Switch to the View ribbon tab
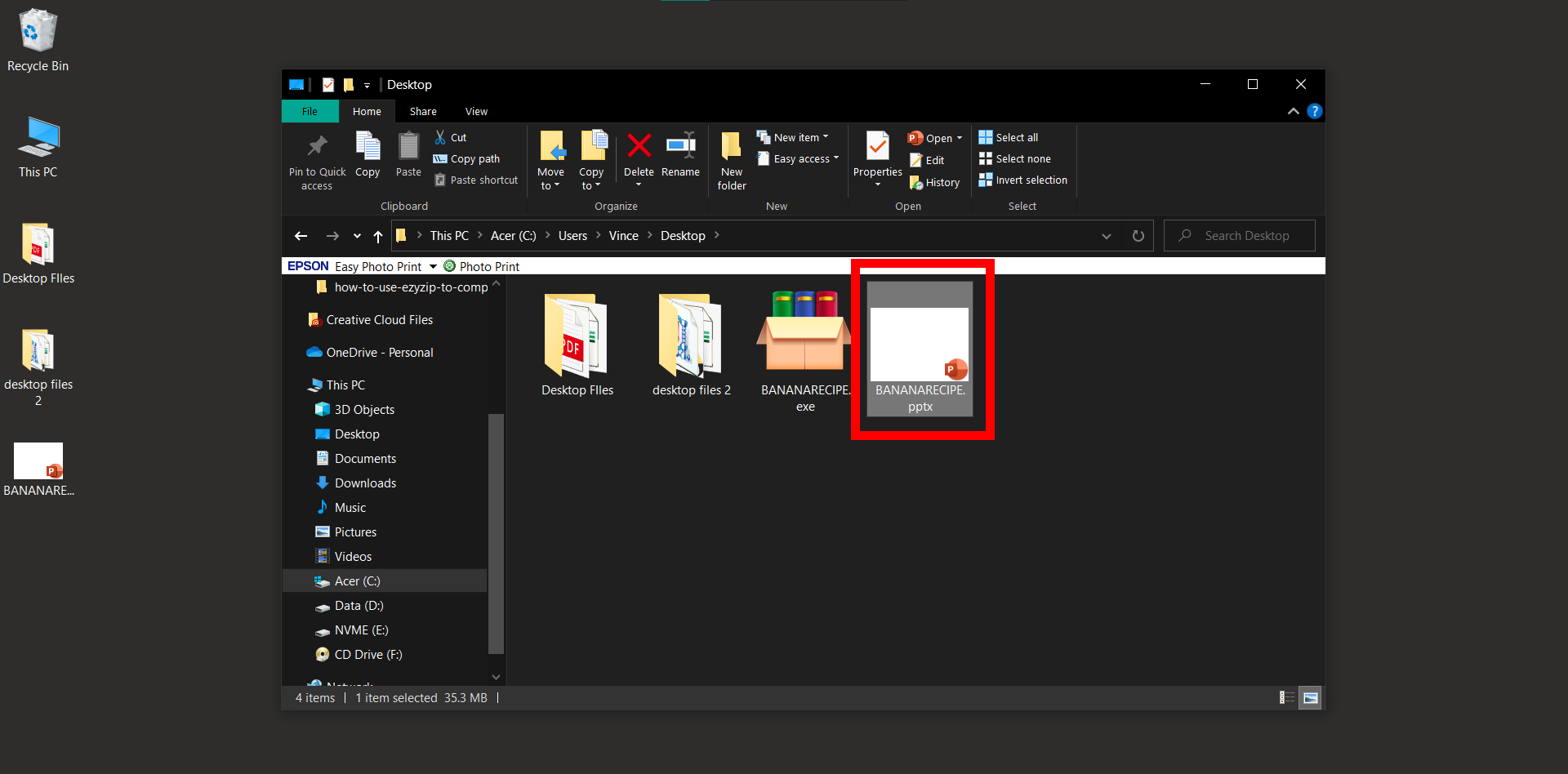Image resolution: width=1568 pixels, height=774 pixels. click(x=476, y=111)
